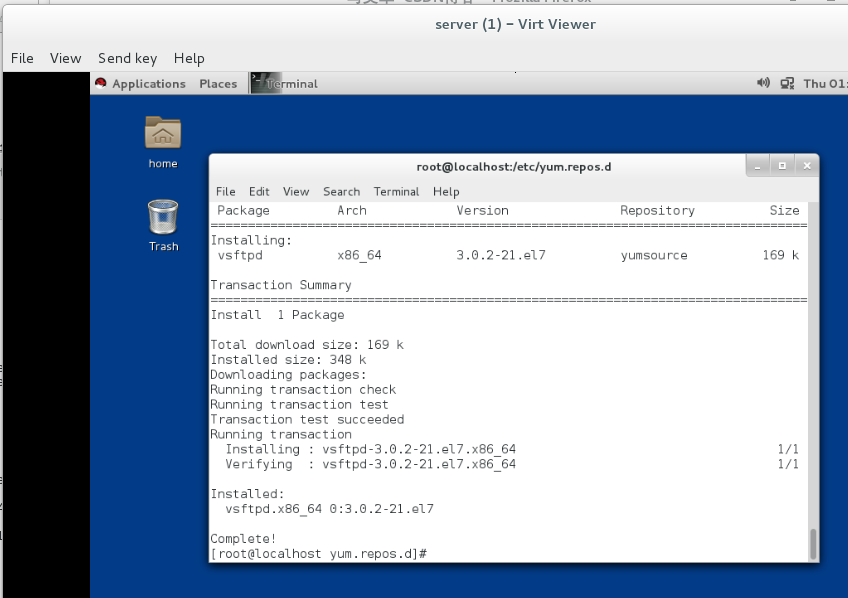The height and width of the screenshot is (598, 848).
Task: Click the Firefox red icon next to Applications
Action: [x=100, y=83]
